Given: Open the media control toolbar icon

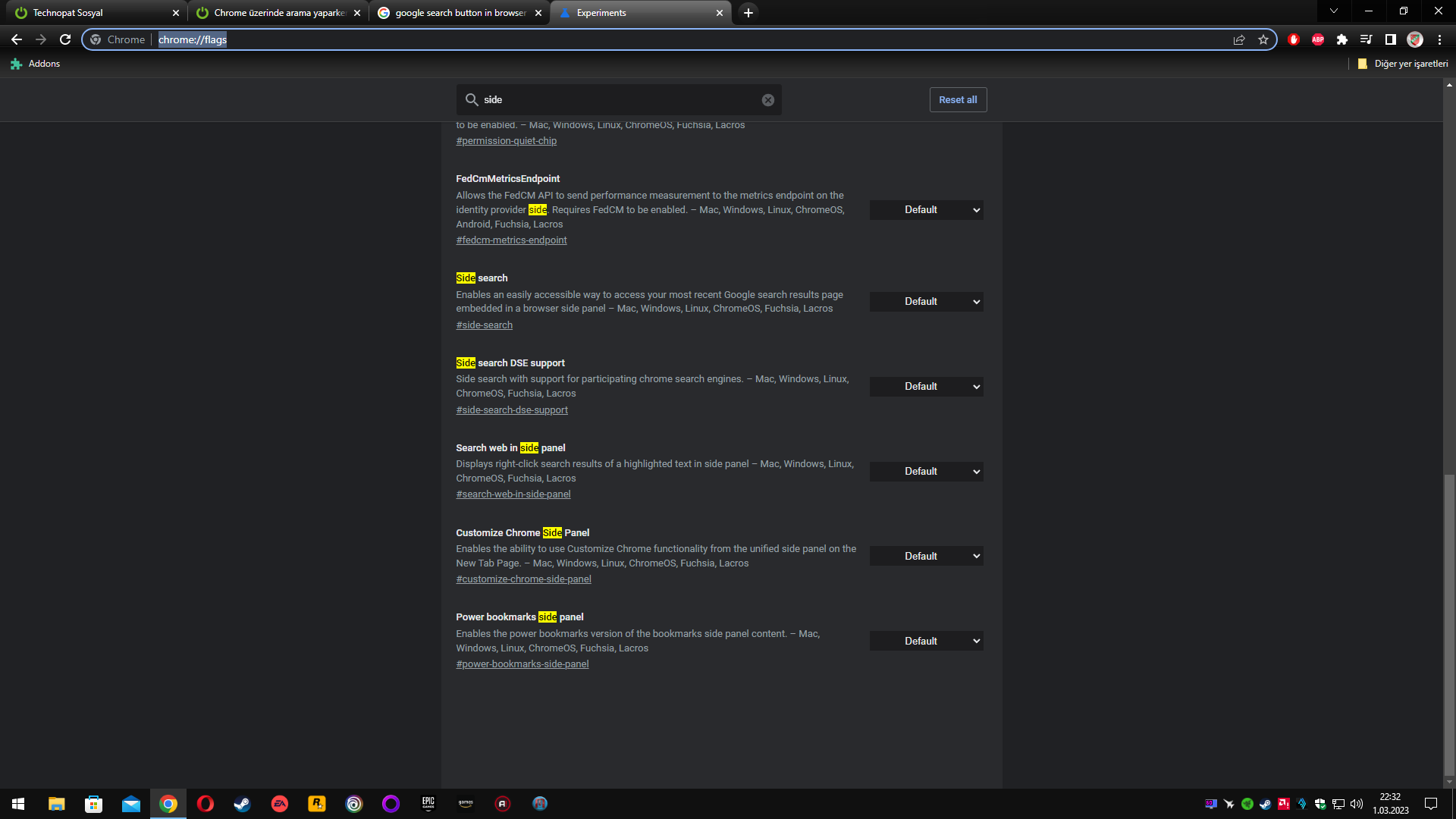Looking at the screenshot, I should click(x=1366, y=39).
